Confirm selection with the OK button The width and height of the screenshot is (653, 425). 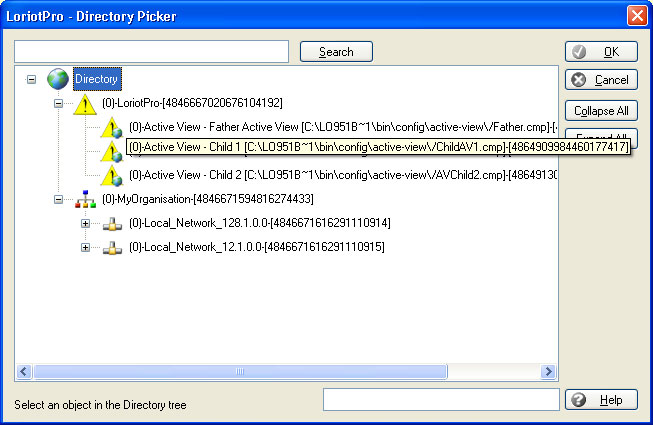click(x=601, y=52)
